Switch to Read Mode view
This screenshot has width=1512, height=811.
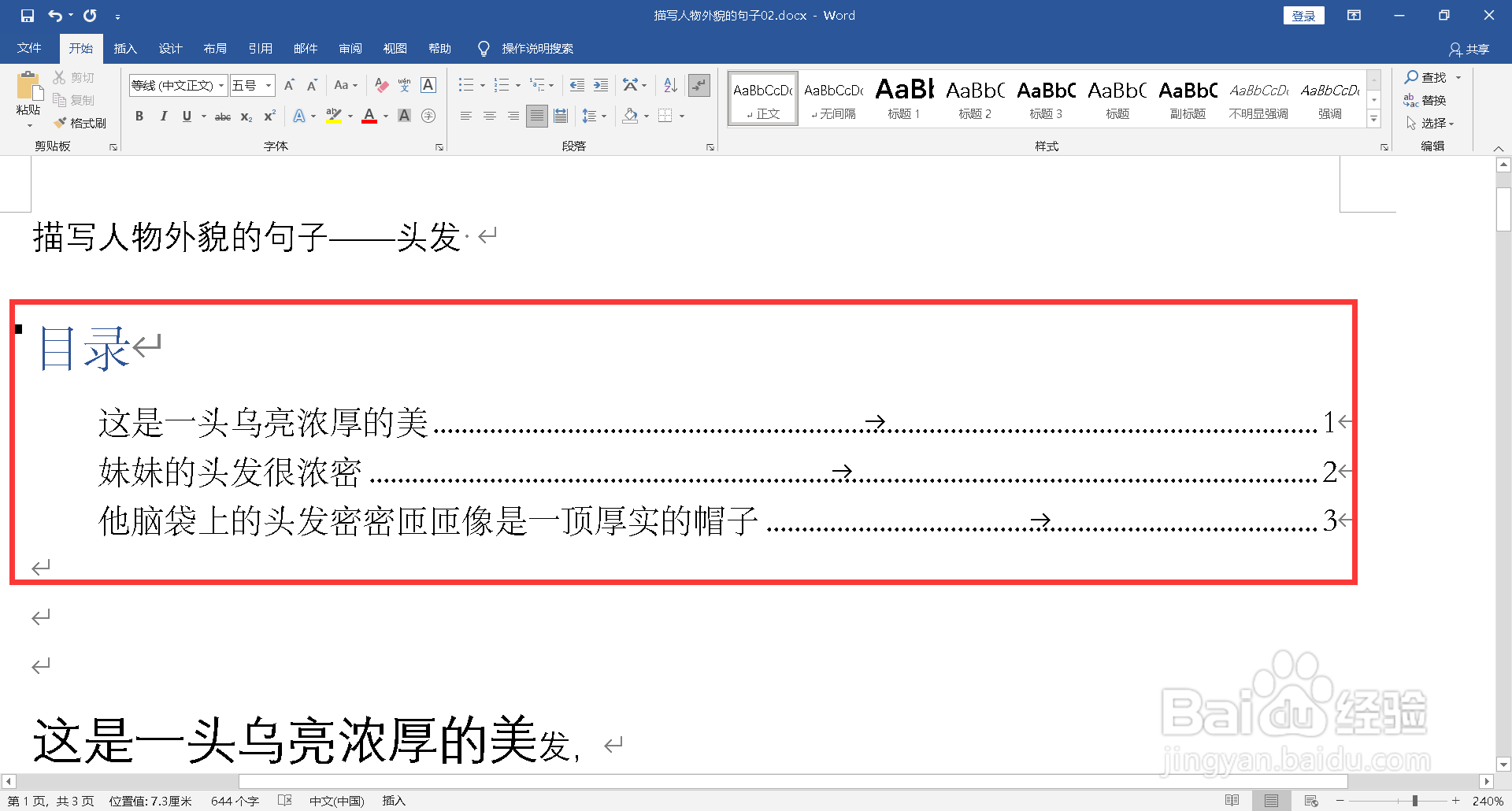click(x=1232, y=801)
